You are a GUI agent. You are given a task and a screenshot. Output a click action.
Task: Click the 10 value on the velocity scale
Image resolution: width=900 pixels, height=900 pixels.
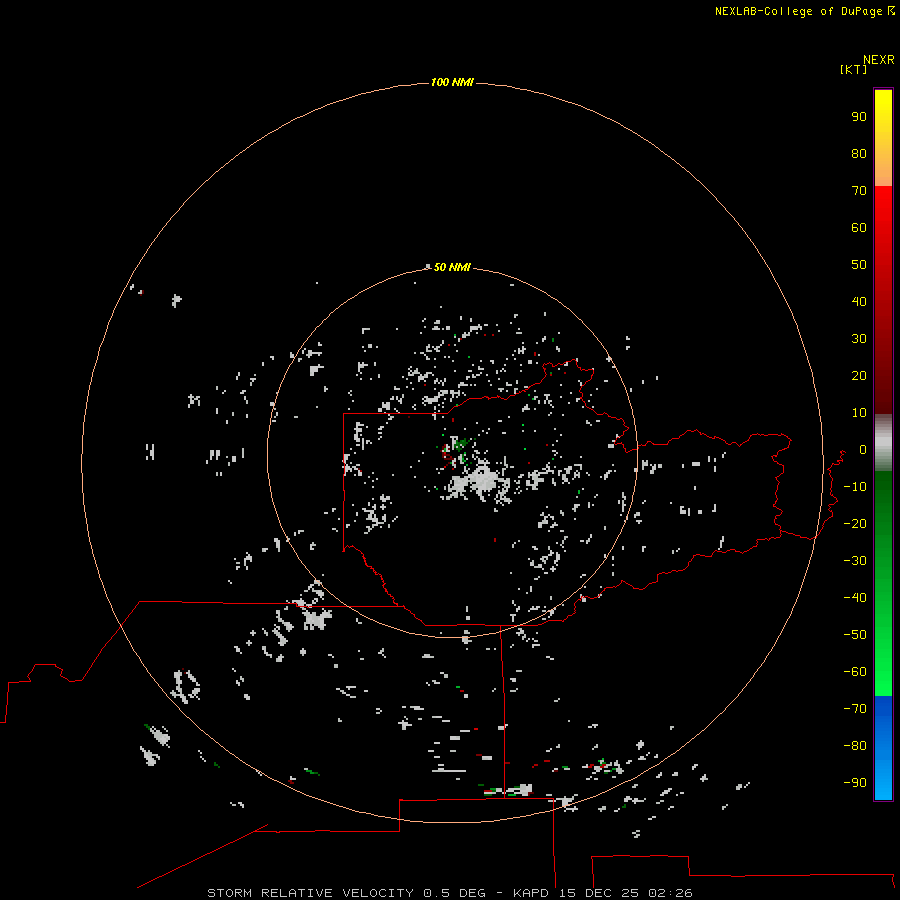click(x=859, y=413)
